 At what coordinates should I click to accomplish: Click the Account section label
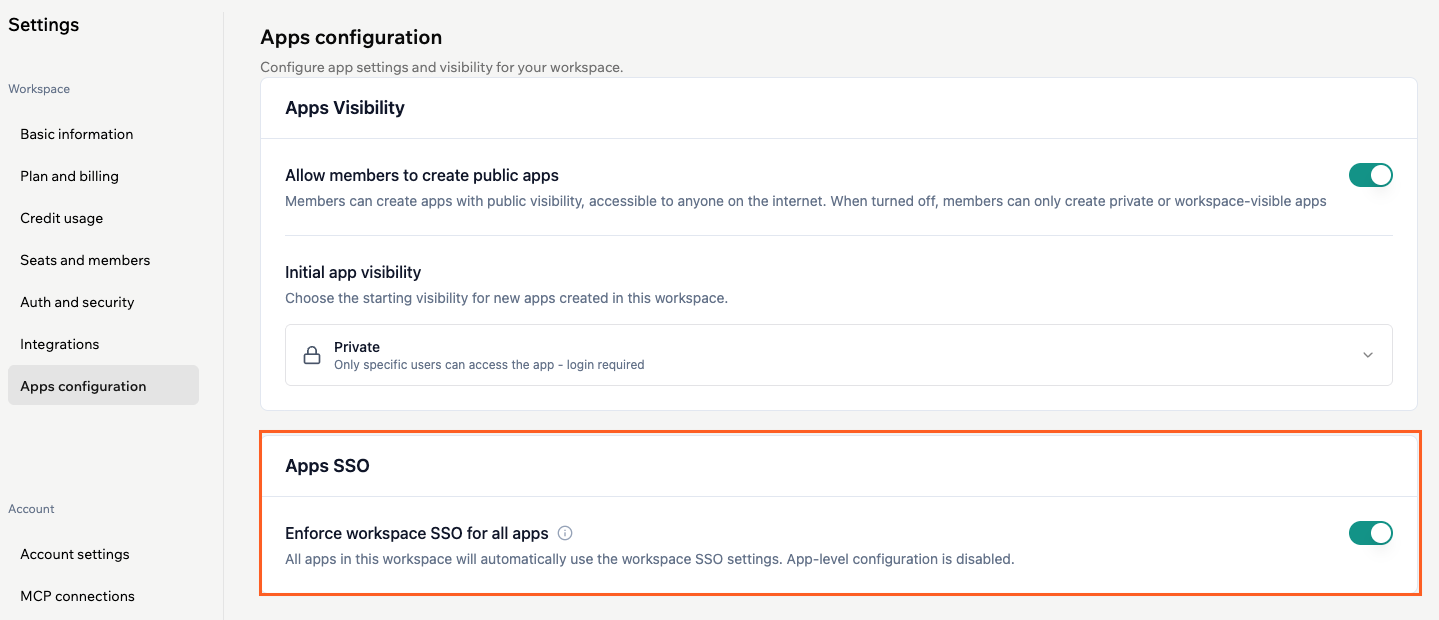[31, 508]
